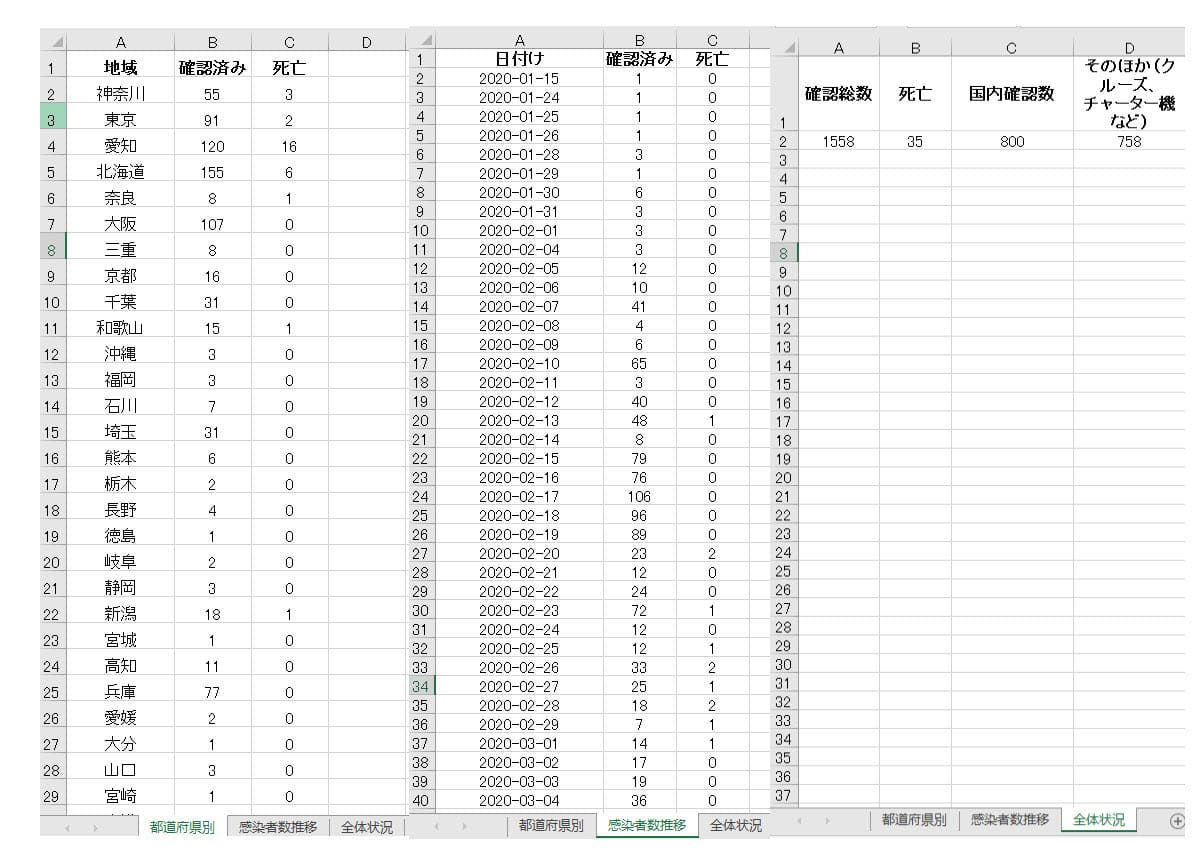This screenshot has height=865, width=1194.
Task: Select column D header in the prefecture sheet
Action: pos(367,42)
